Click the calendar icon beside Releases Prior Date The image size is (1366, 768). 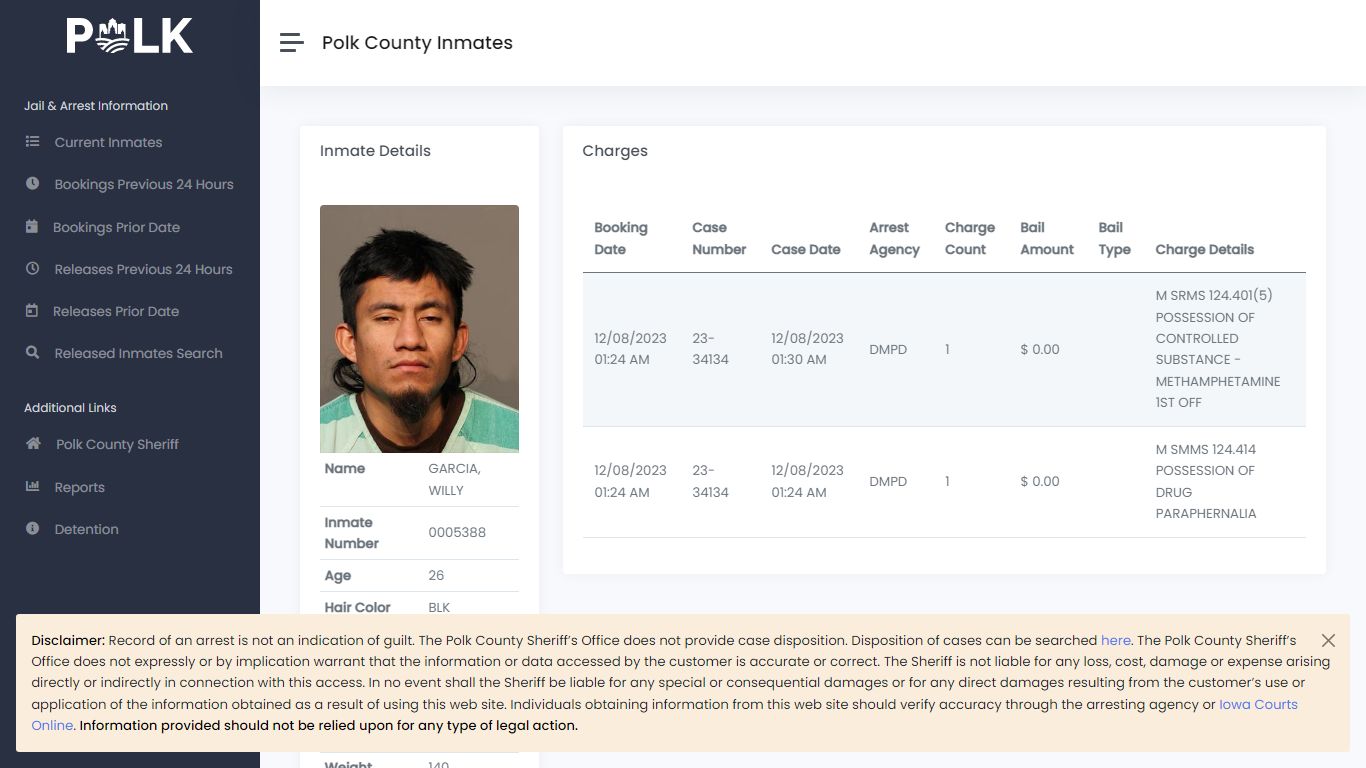pyautogui.click(x=32, y=311)
